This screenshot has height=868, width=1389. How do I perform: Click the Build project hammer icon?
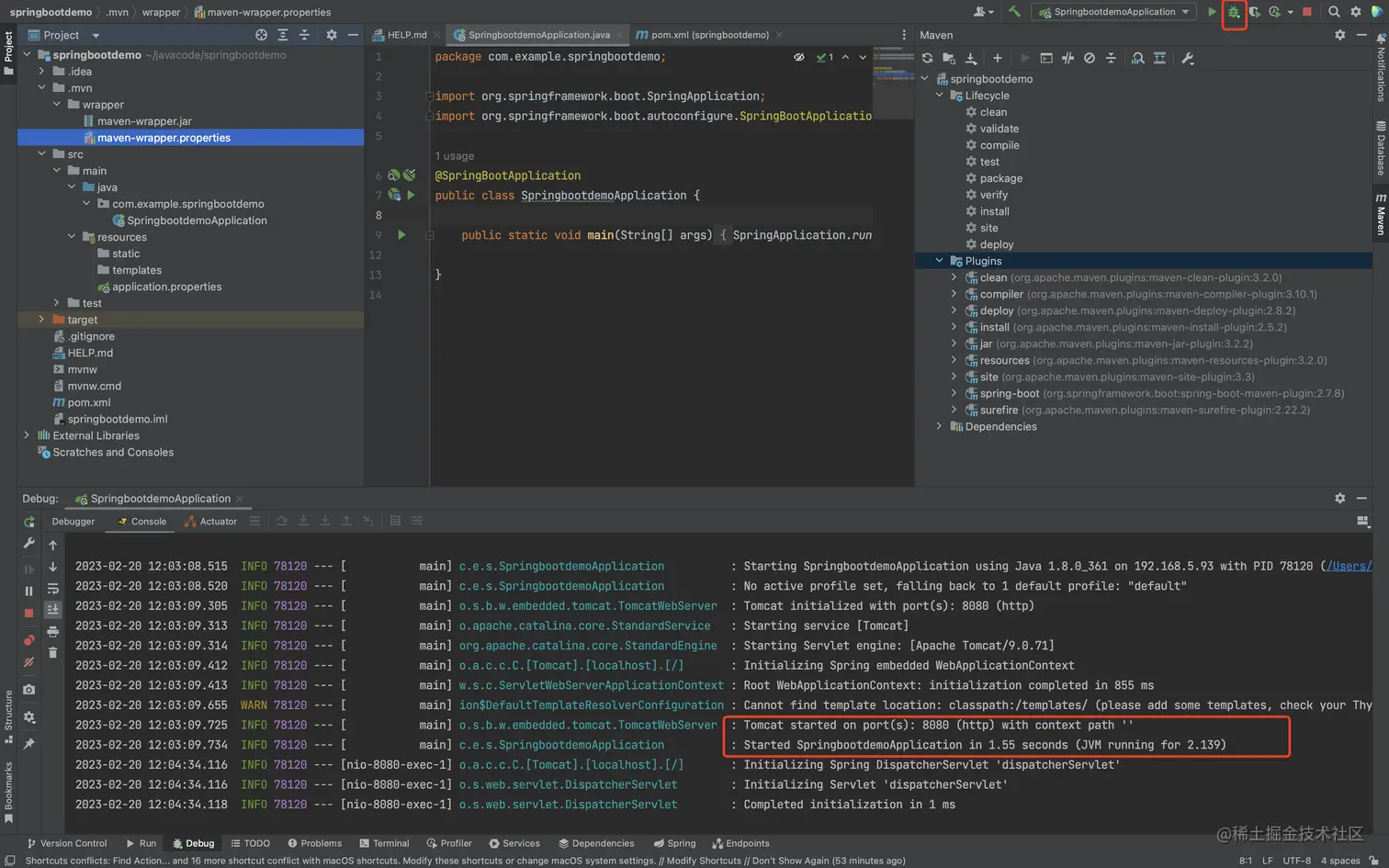pos(1014,12)
